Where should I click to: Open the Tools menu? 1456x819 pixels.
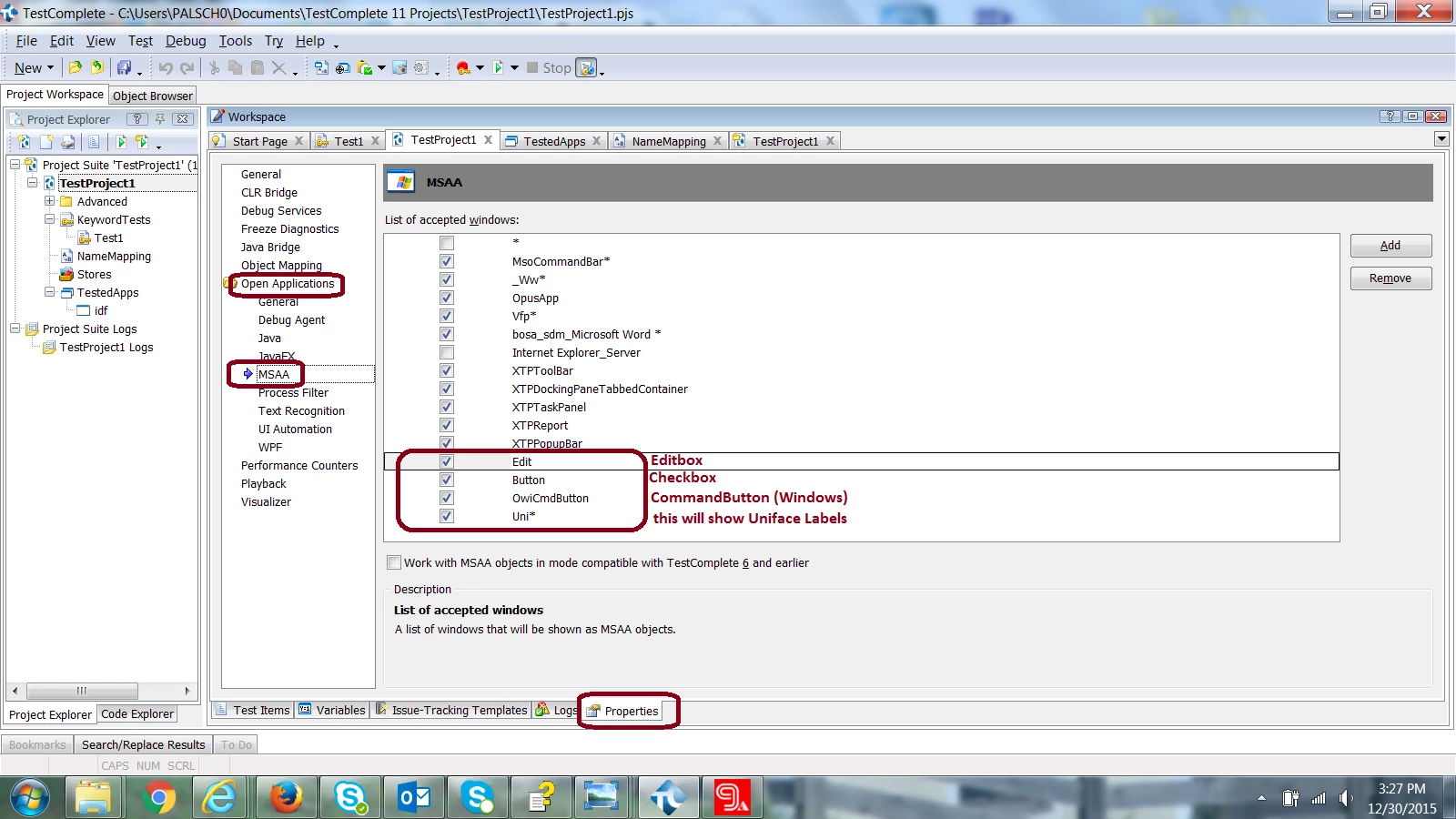(x=236, y=41)
